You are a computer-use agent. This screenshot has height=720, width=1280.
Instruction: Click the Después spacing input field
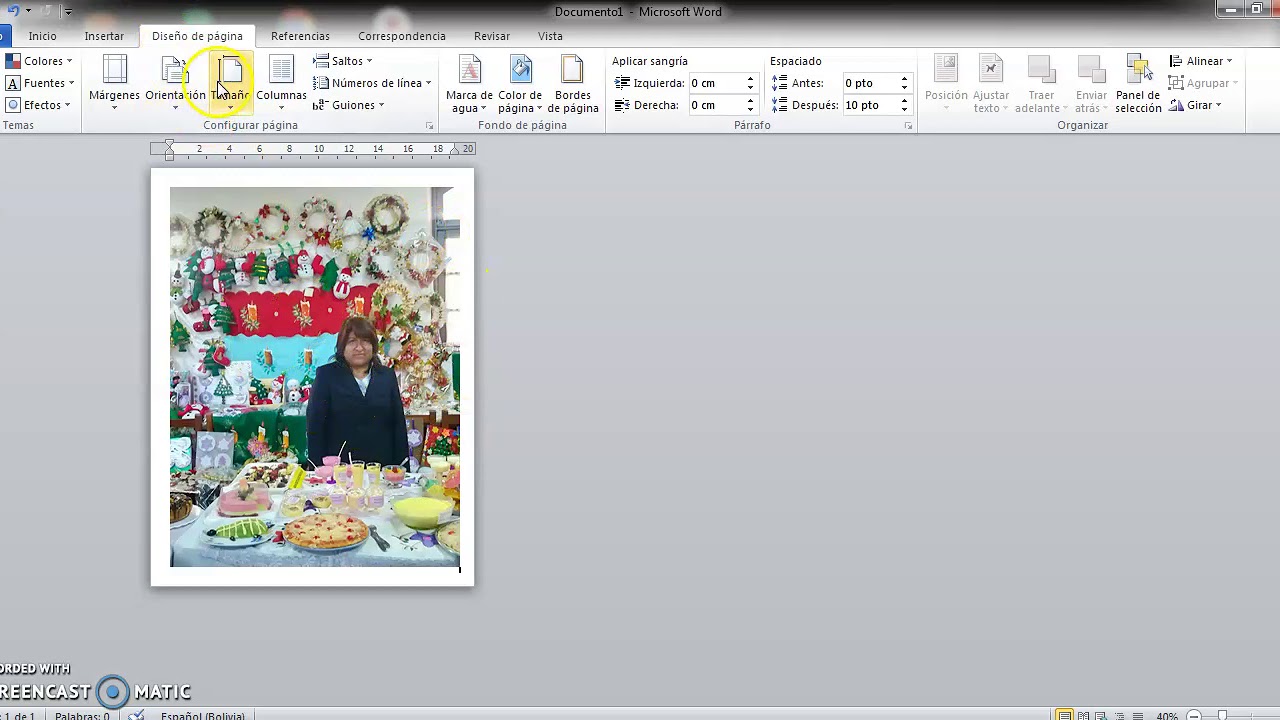870,105
